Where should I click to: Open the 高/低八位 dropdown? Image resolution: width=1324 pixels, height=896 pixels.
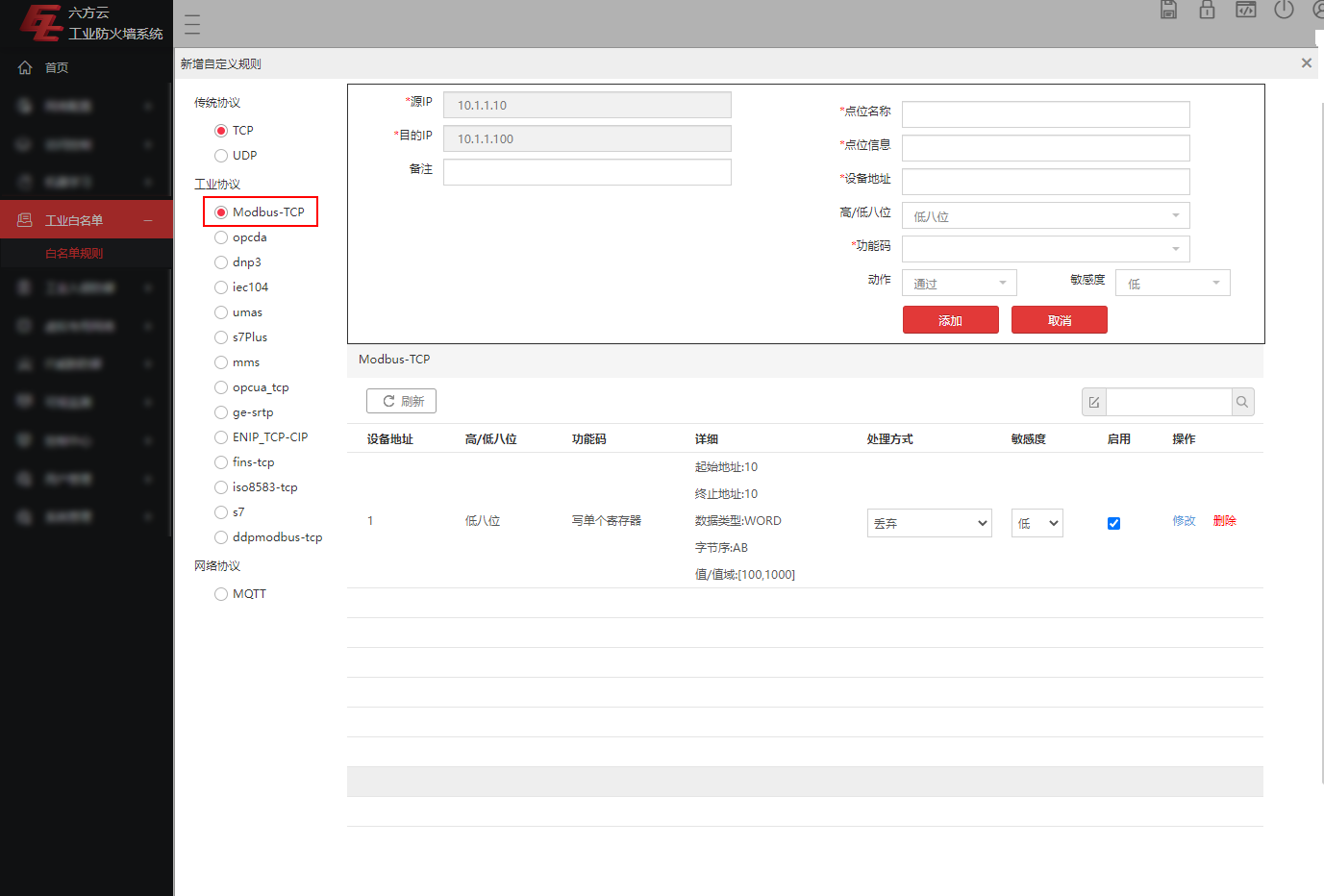point(1046,215)
